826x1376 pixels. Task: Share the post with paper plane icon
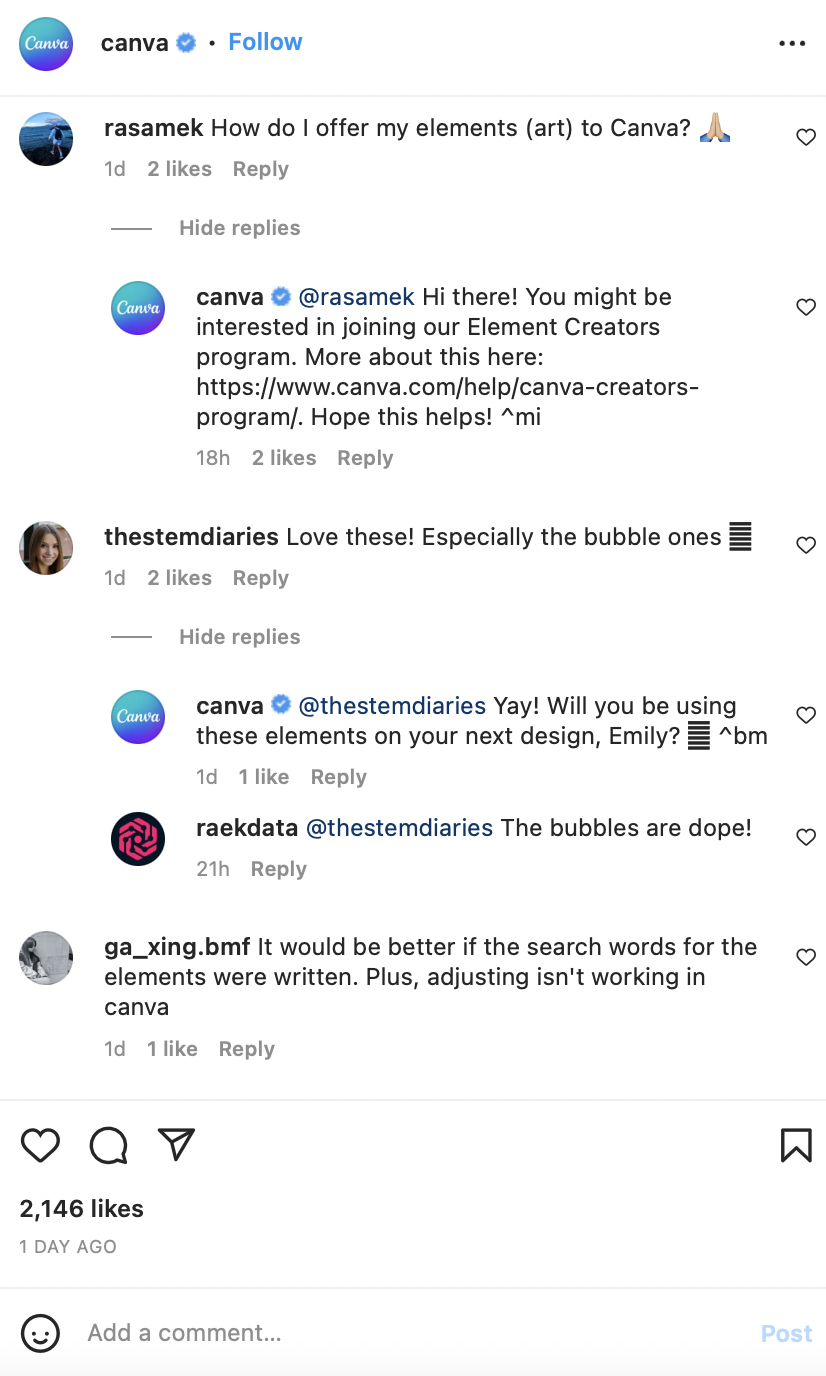point(176,1145)
